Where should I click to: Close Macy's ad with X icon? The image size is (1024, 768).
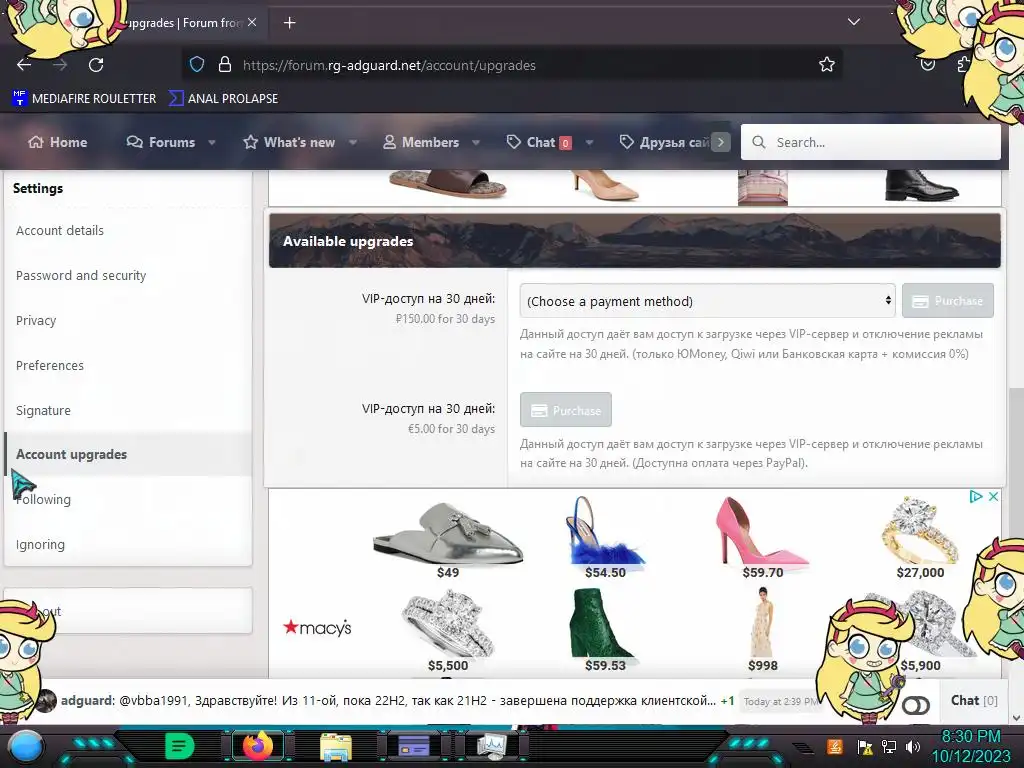point(993,497)
